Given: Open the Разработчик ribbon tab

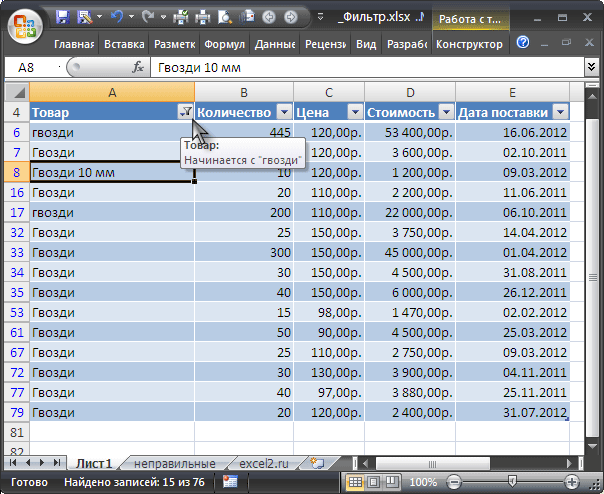Looking at the screenshot, I should tap(407, 44).
